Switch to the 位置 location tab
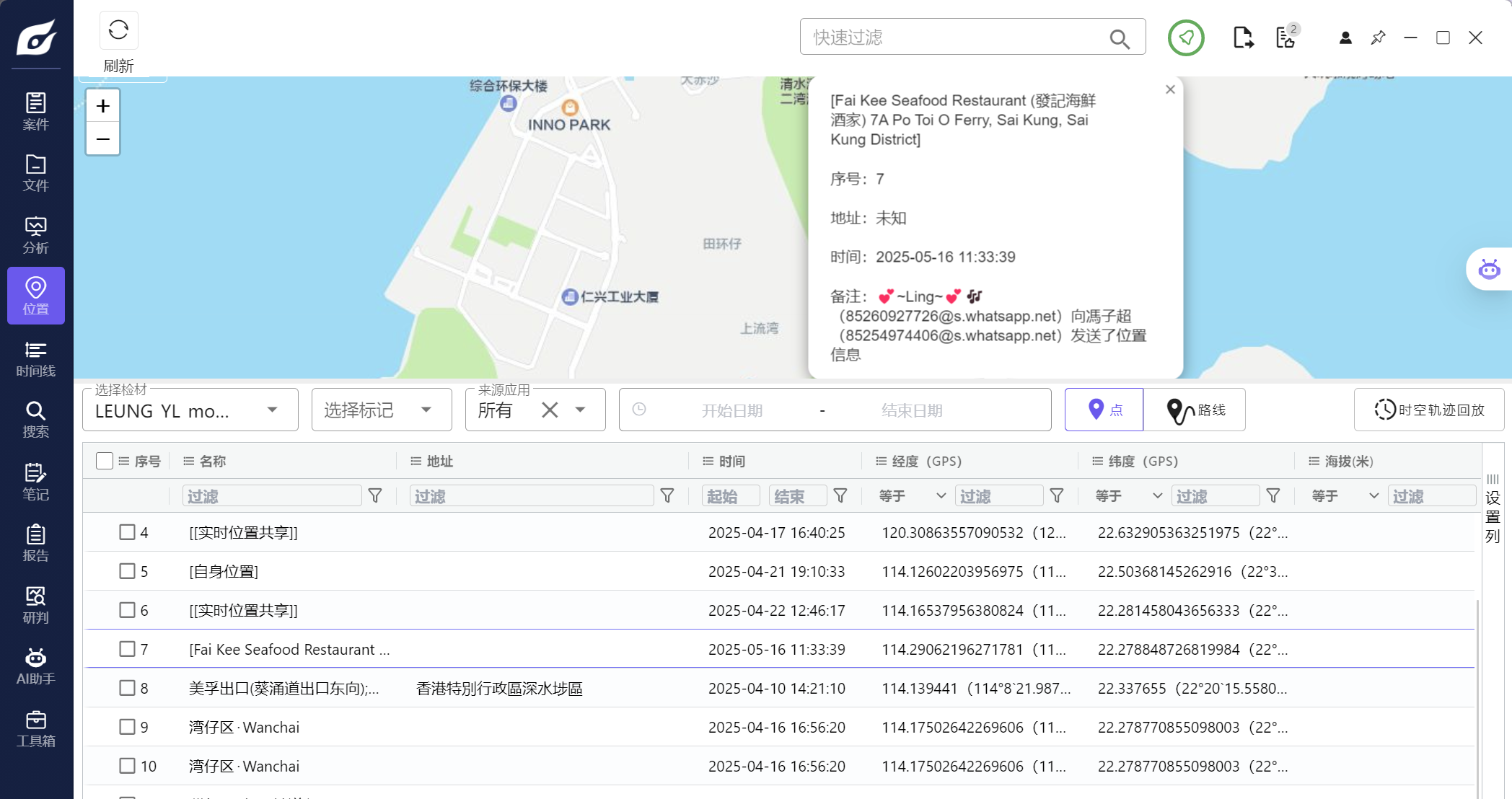 point(35,296)
